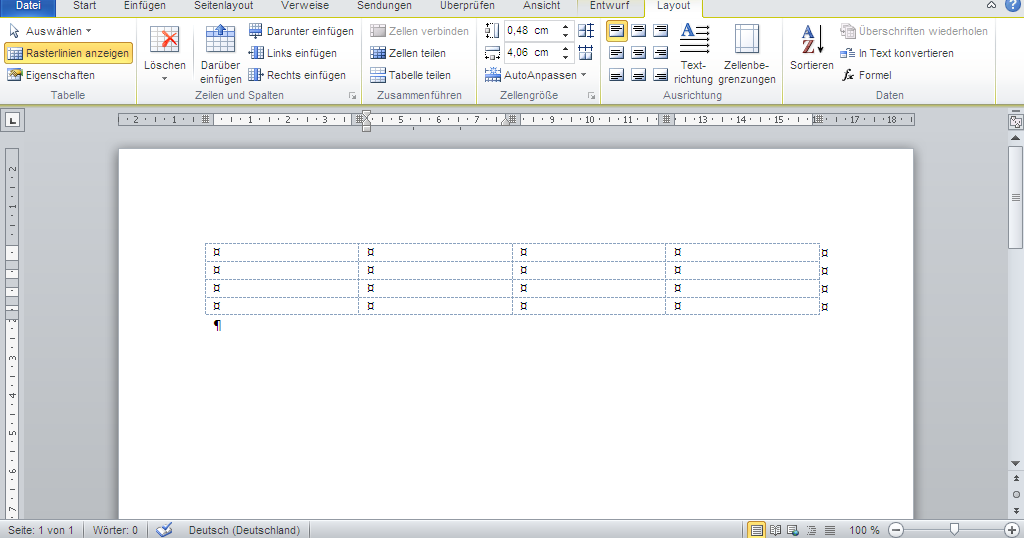Viewport: 1024px width, 538px height.
Task: Switch to the Entwurf tab
Action: coord(609,7)
